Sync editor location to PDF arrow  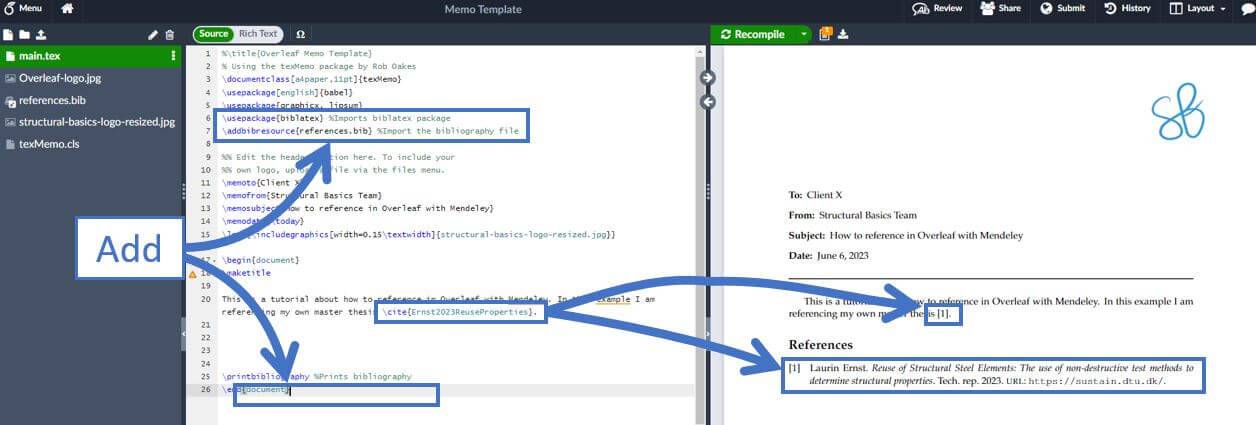pyautogui.click(x=708, y=78)
